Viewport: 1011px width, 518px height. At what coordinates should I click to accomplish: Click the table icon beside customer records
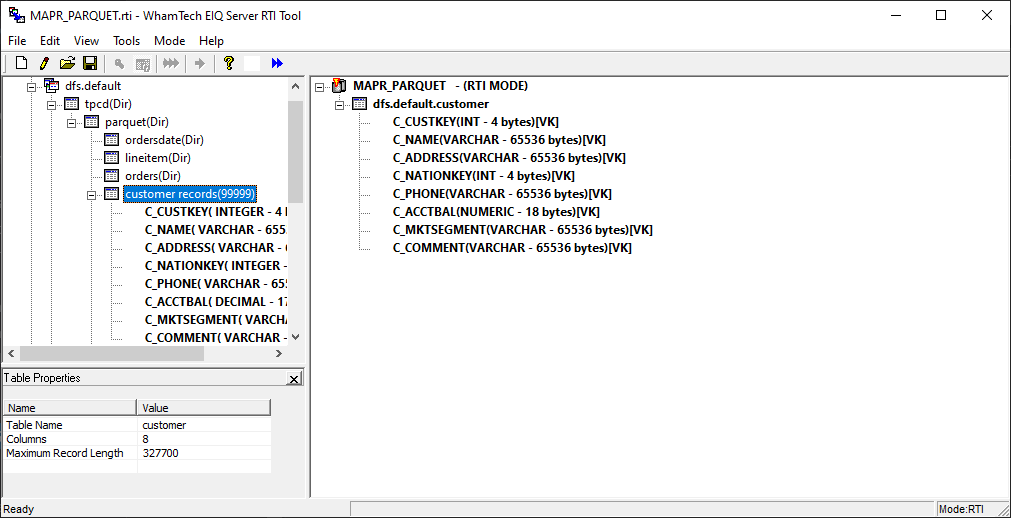point(112,194)
